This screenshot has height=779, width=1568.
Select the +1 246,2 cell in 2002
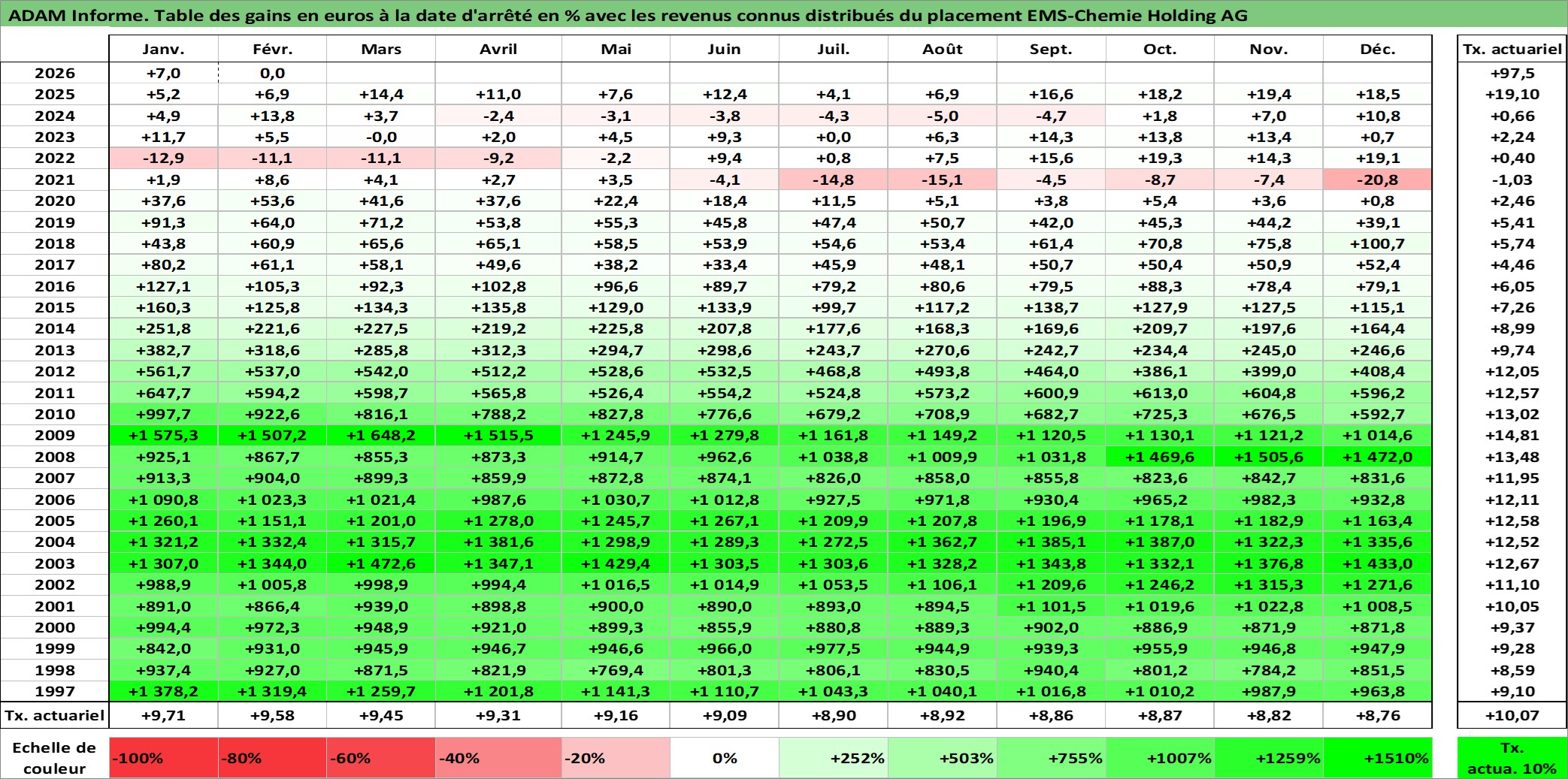[x=1160, y=584]
